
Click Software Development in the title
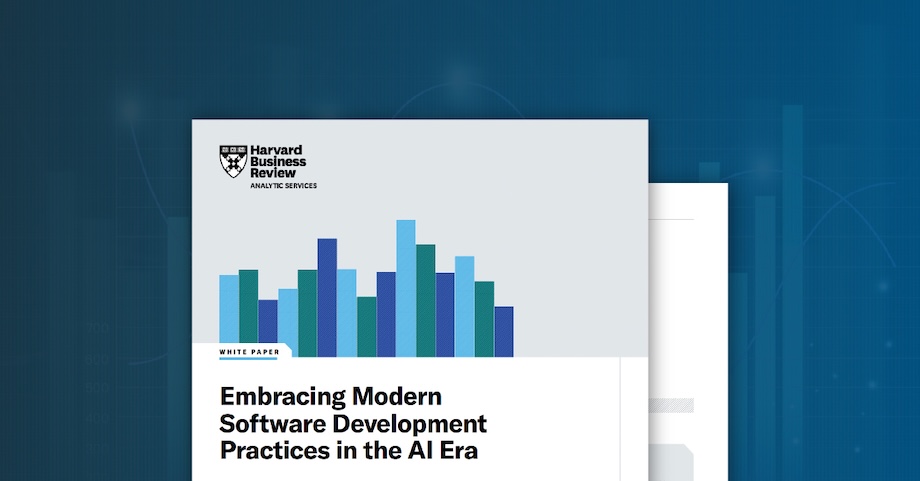352,422
